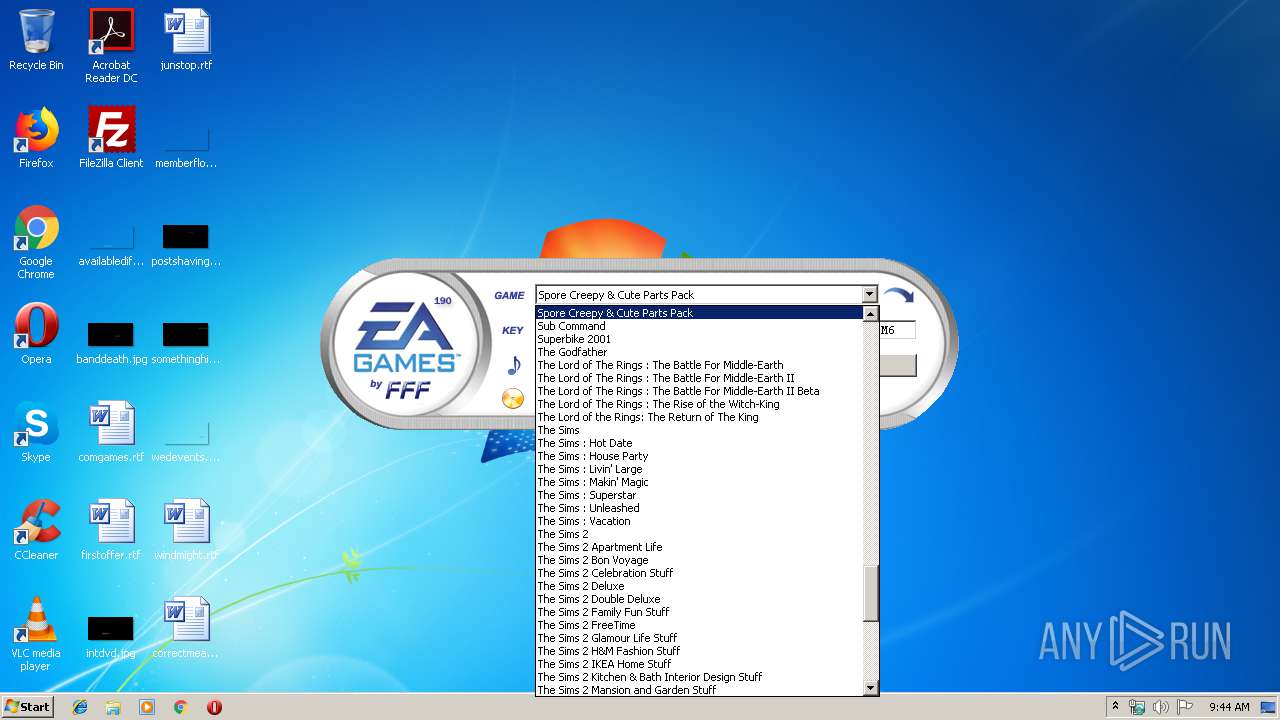Image resolution: width=1280 pixels, height=720 pixels.
Task: Select the firstoffer.rtf file icon
Action: [111, 530]
